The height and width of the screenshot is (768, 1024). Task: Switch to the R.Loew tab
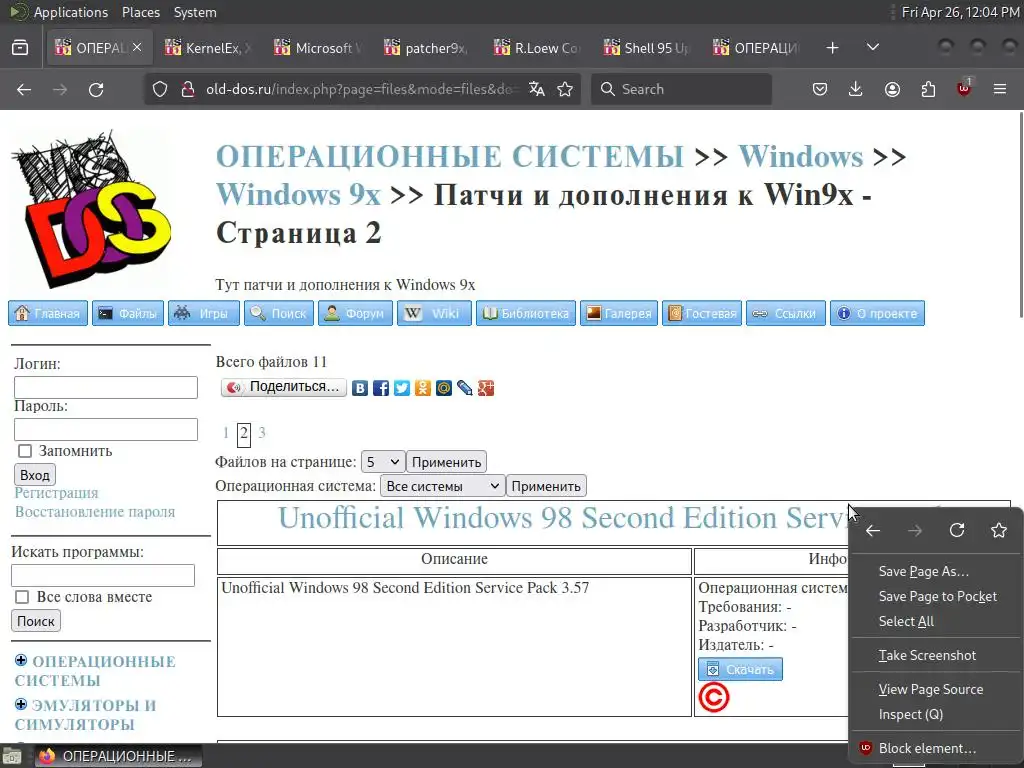(538, 48)
